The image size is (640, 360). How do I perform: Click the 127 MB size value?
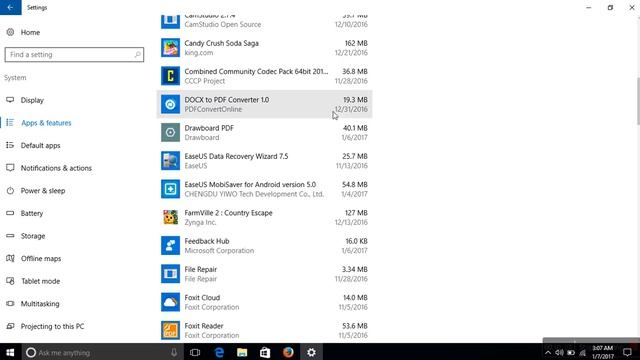[x=356, y=213]
